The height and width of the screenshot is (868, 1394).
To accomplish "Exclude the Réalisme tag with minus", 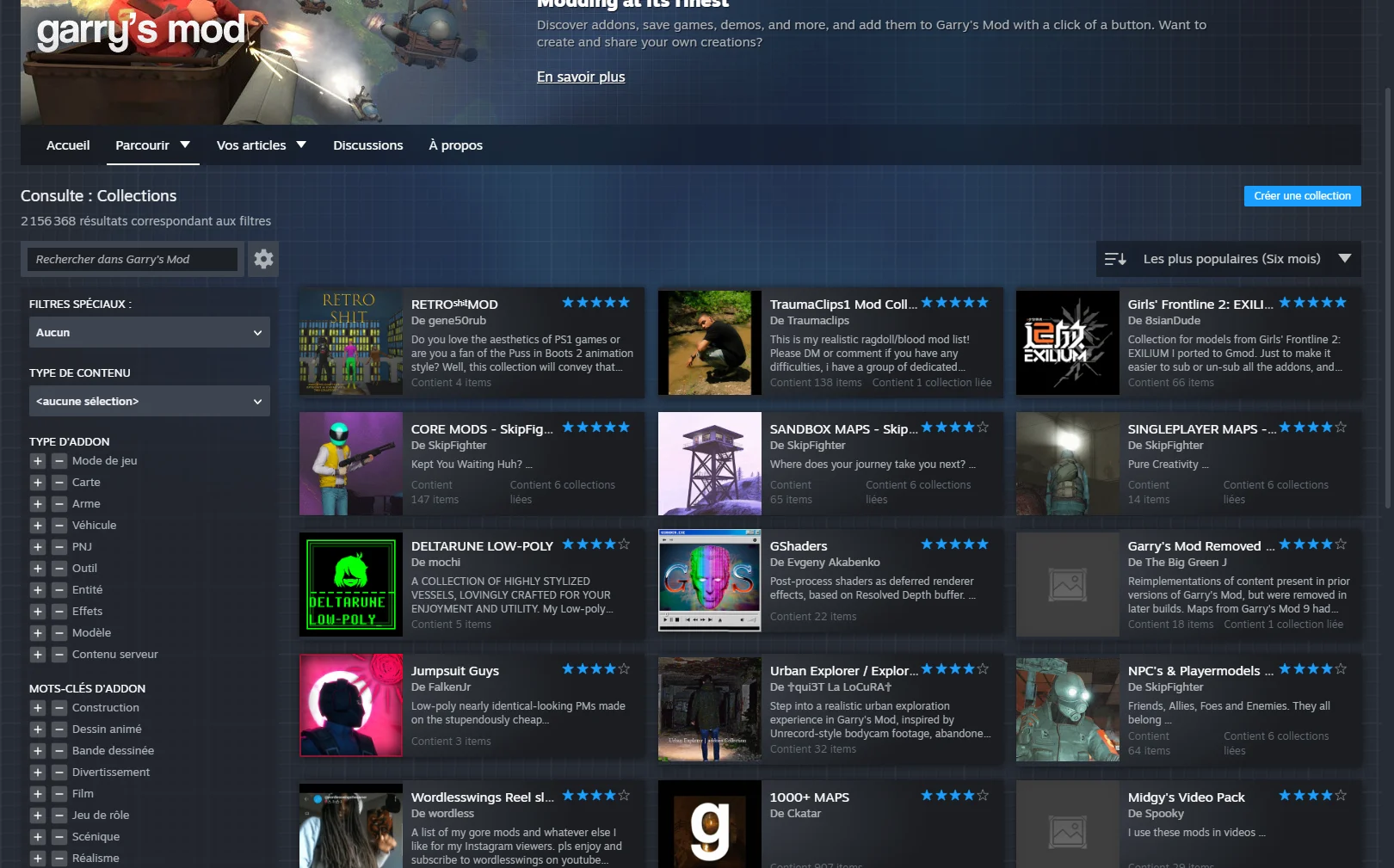I will [59, 859].
